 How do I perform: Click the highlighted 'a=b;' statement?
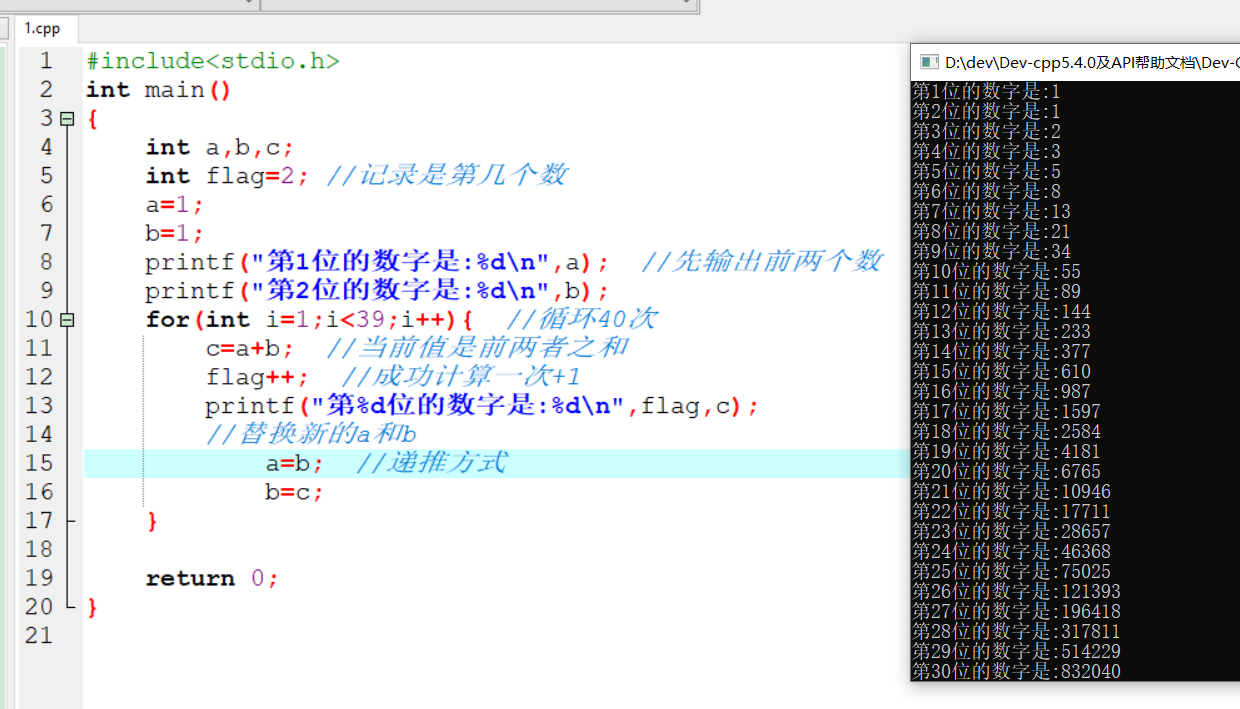[295, 464]
